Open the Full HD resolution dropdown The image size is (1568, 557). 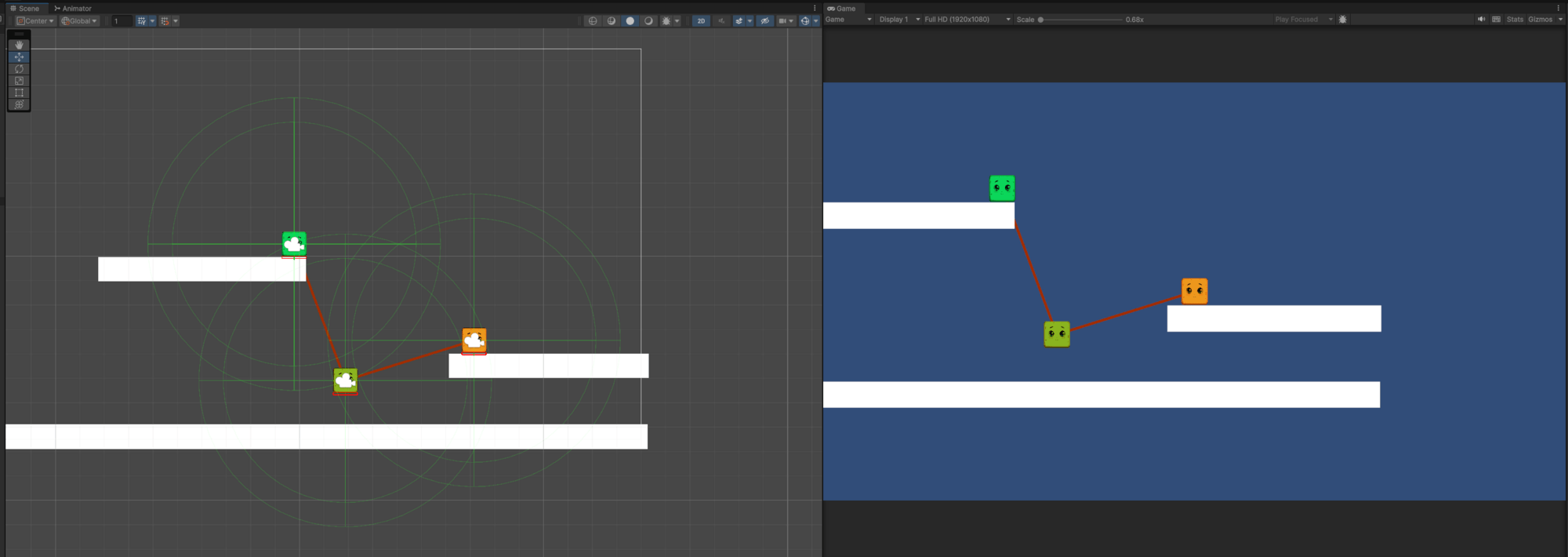(x=967, y=20)
